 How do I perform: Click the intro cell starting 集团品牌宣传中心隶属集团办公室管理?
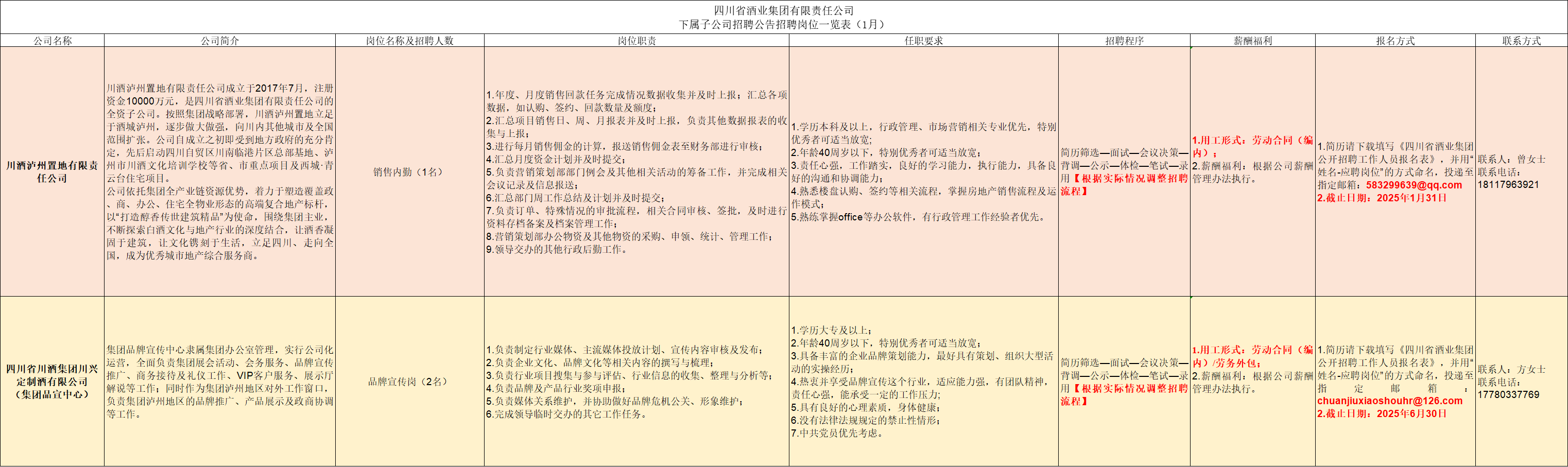click(220, 382)
